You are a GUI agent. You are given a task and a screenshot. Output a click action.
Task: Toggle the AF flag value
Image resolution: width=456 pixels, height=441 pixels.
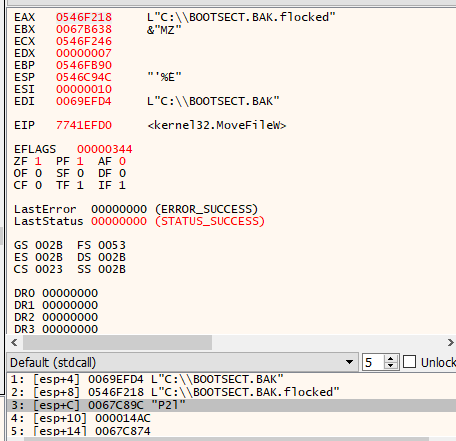(x=122, y=161)
